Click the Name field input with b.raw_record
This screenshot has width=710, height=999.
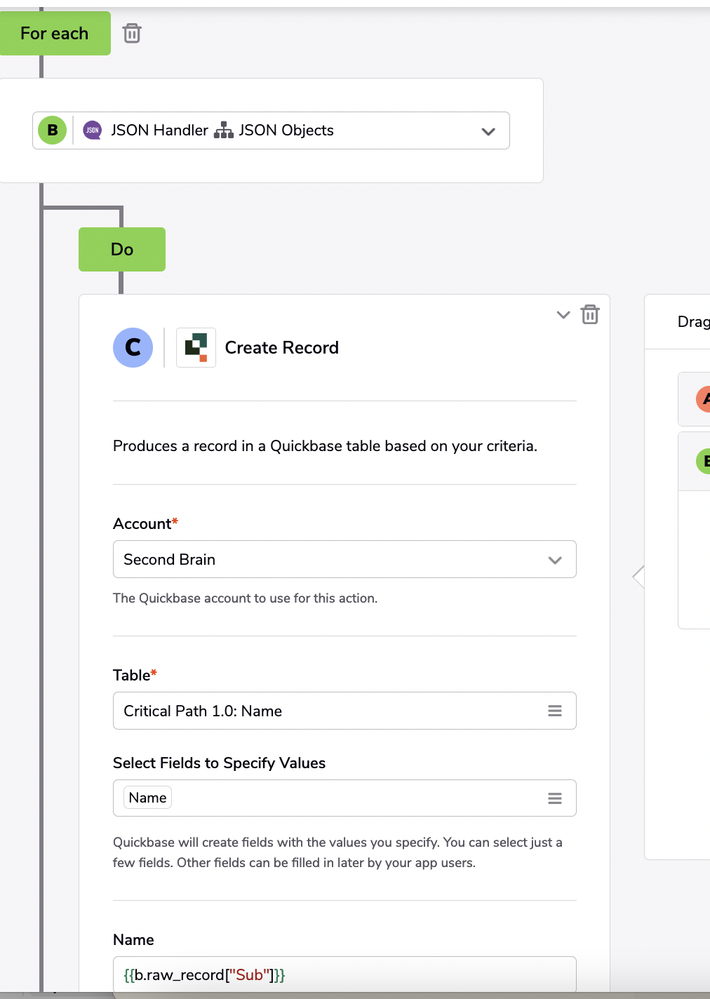coord(345,974)
